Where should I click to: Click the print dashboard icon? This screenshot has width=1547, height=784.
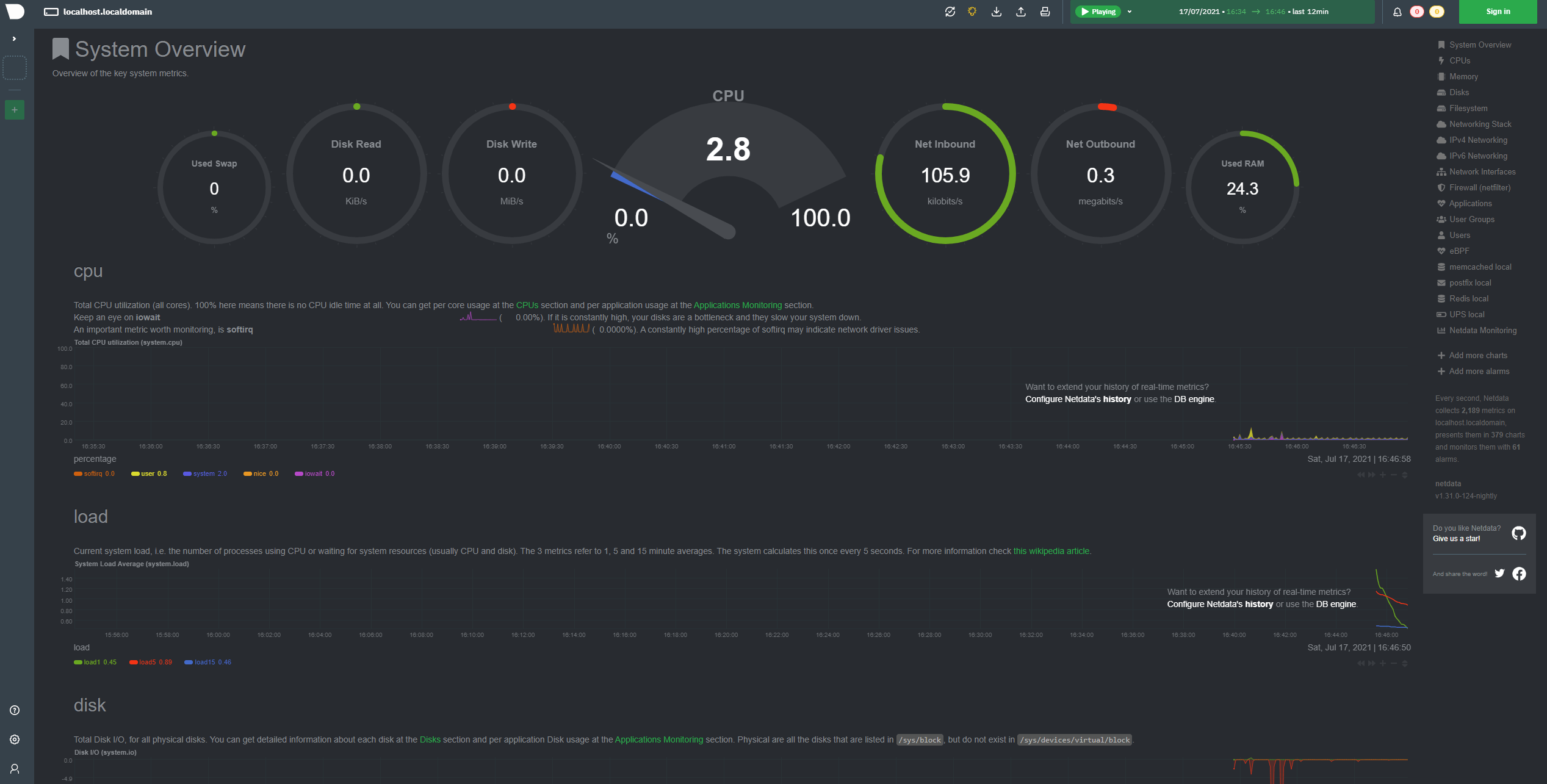(x=1045, y=12)
